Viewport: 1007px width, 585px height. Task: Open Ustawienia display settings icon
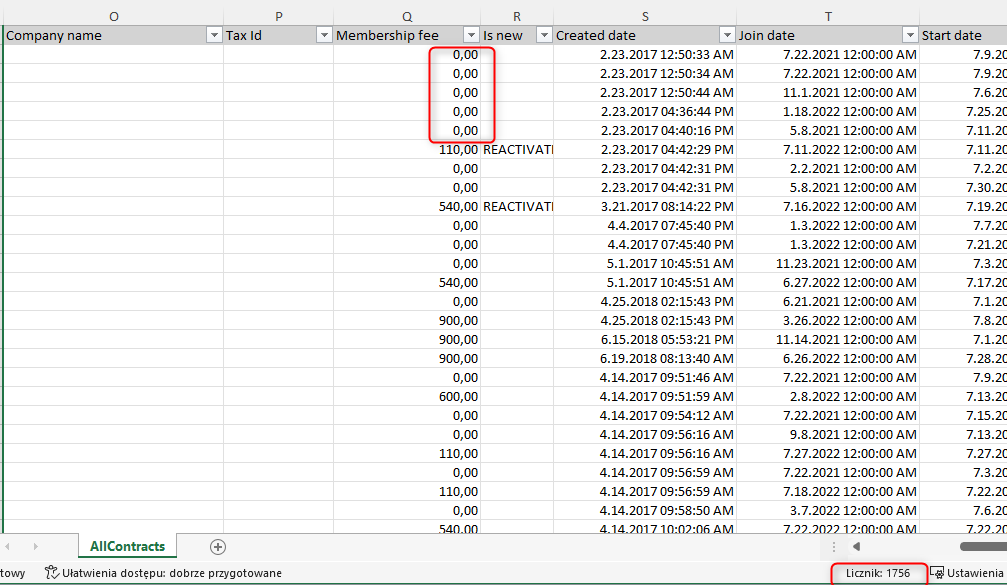(x=937, y=573)
